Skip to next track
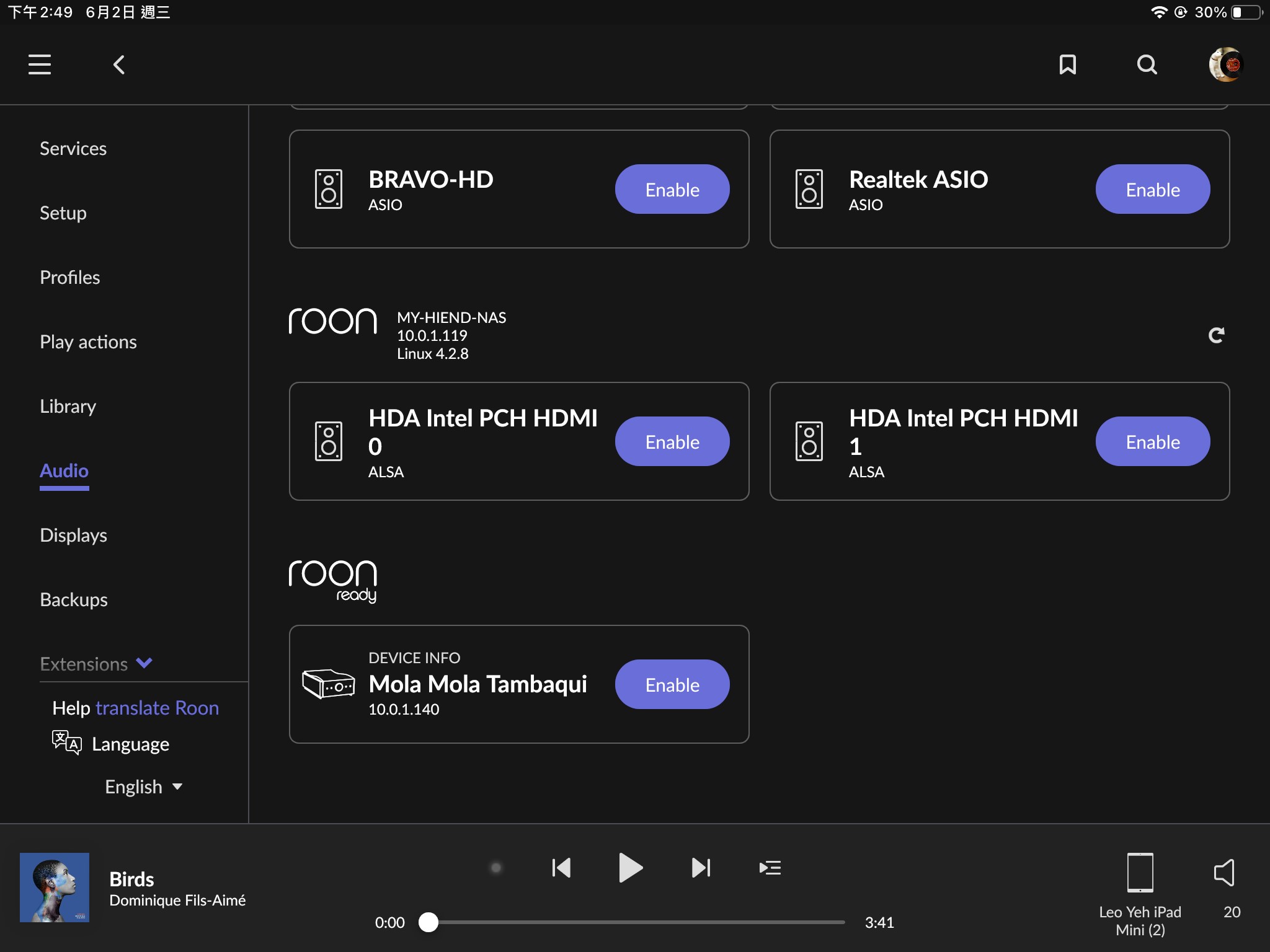The height and width of the screenshot is (952, 1270). [701, 868]
